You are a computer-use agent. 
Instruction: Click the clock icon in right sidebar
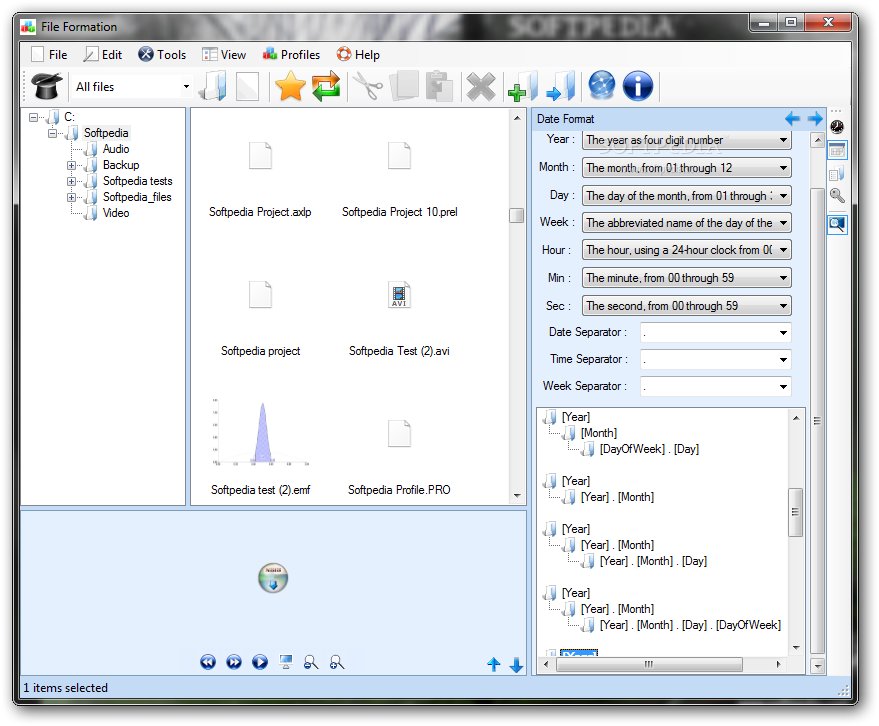(837, 127)
